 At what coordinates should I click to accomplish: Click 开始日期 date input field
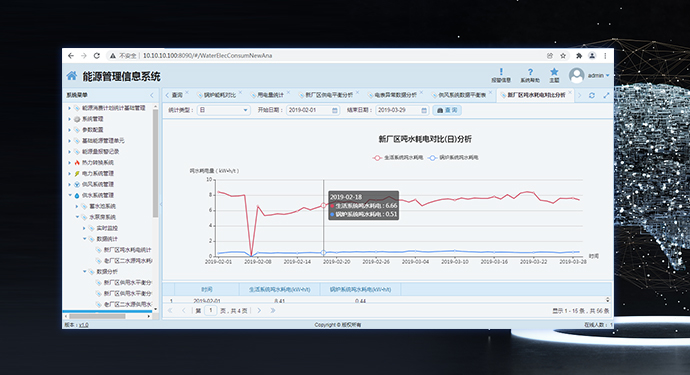(313, 110)
